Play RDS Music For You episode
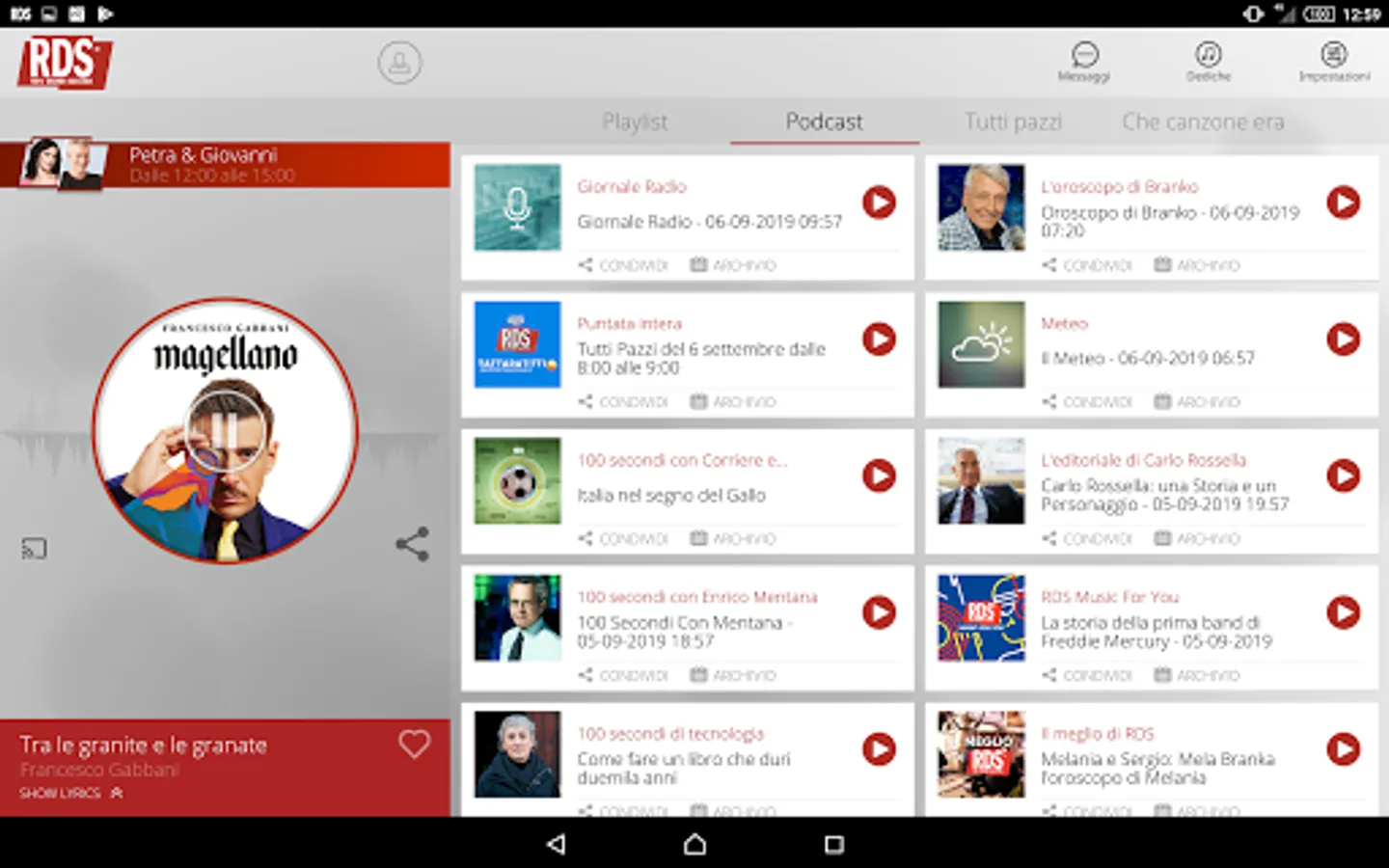 point(1343,613)
